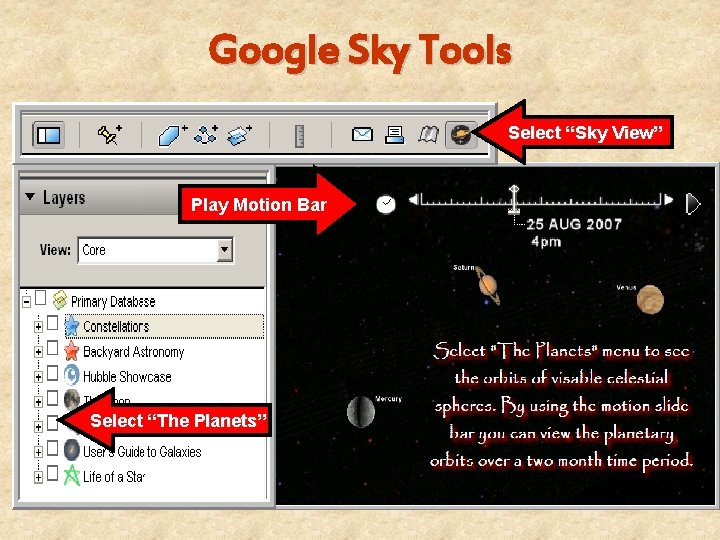The image size is (720, 540).
Task: Click the green star Life of a Star icon
Action: click(72, 475)
